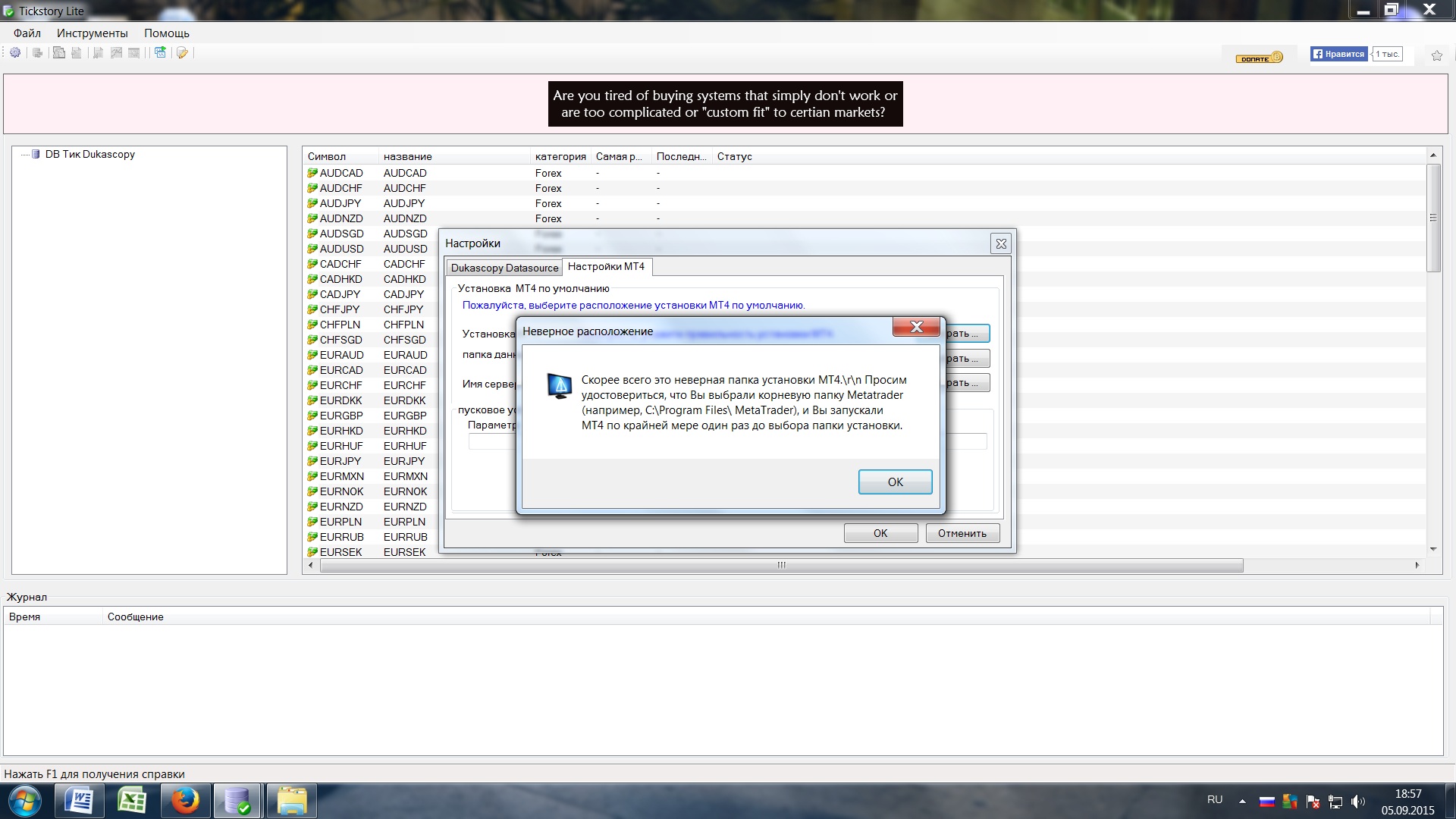Click the favorites star icon at top right

pos(1436,55)
